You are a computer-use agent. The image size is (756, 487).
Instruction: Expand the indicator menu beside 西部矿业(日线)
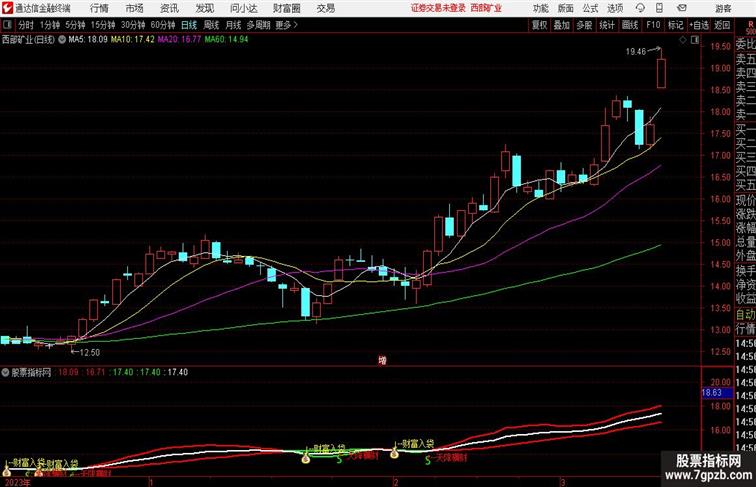point(62,40)
